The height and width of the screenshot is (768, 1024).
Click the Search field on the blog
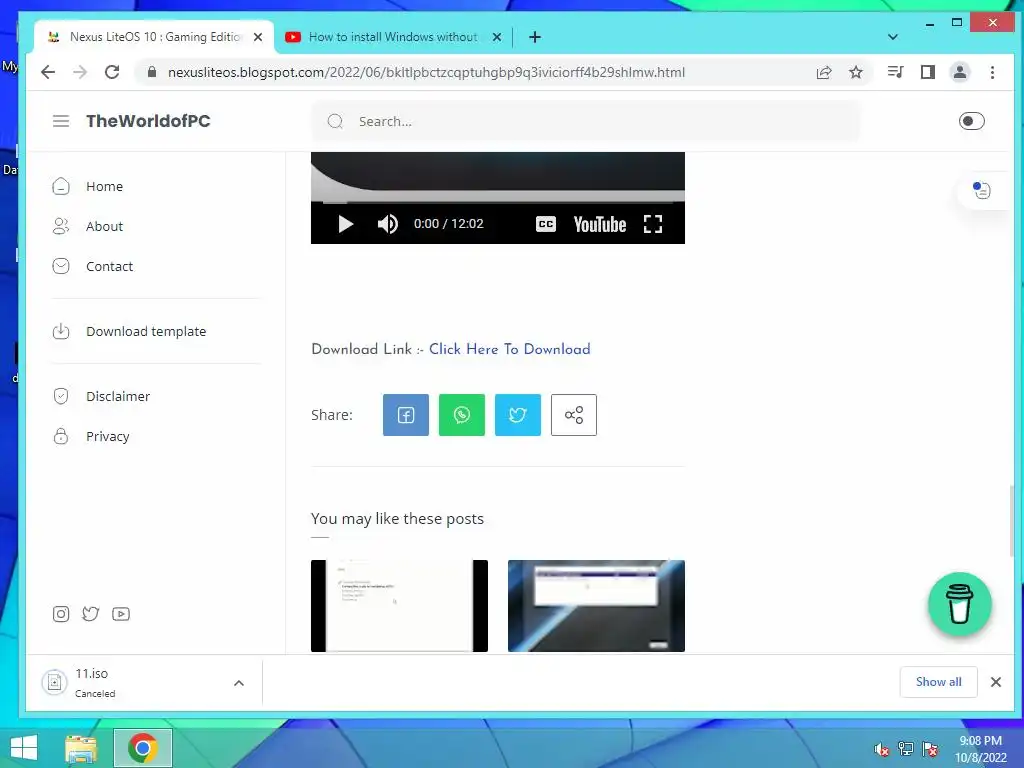click(x=585, y=121)
